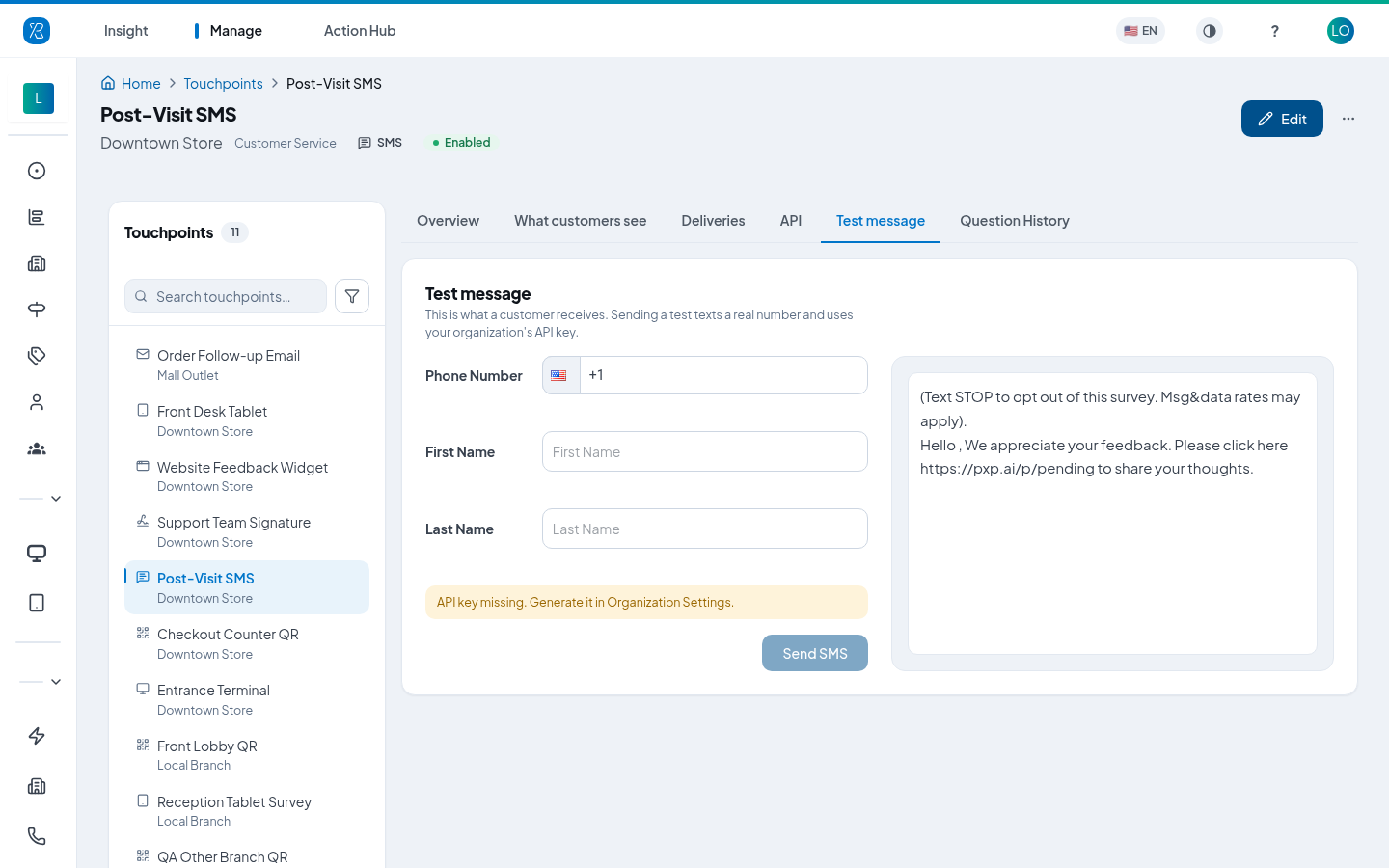Expand the chevron above the monitor icon
The width and height of the screenshot is (1389, 868).
56,499
